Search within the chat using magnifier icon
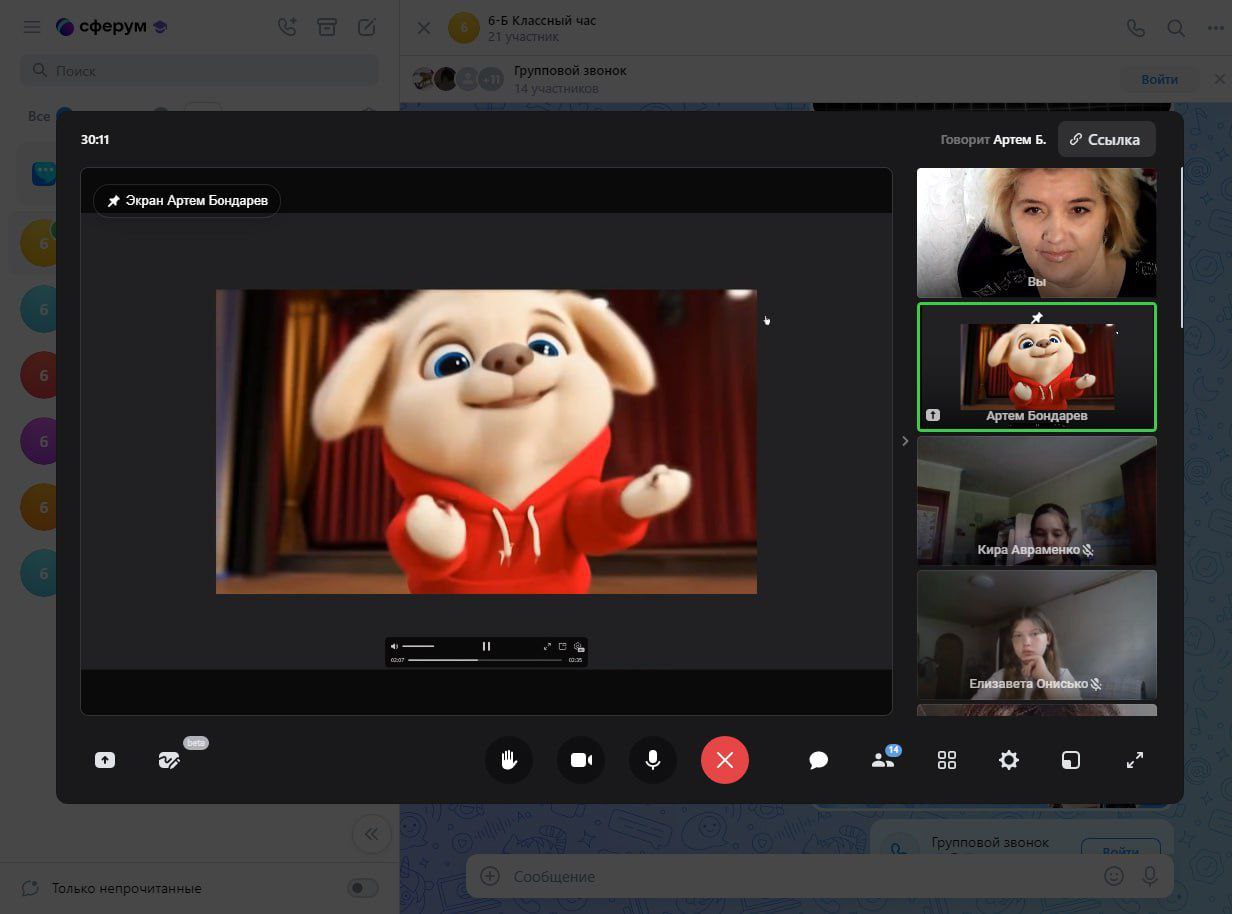 (x=1176, y=28)
